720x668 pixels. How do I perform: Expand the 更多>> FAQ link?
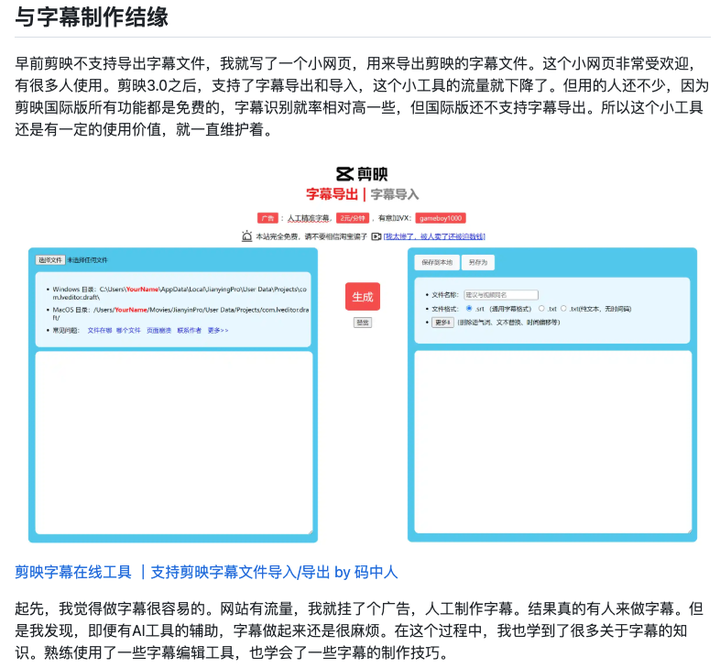click(218, 330)
